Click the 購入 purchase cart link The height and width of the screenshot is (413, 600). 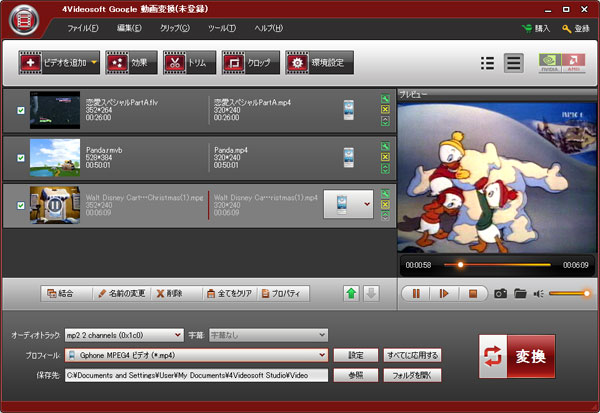click(x=536, y=29)
